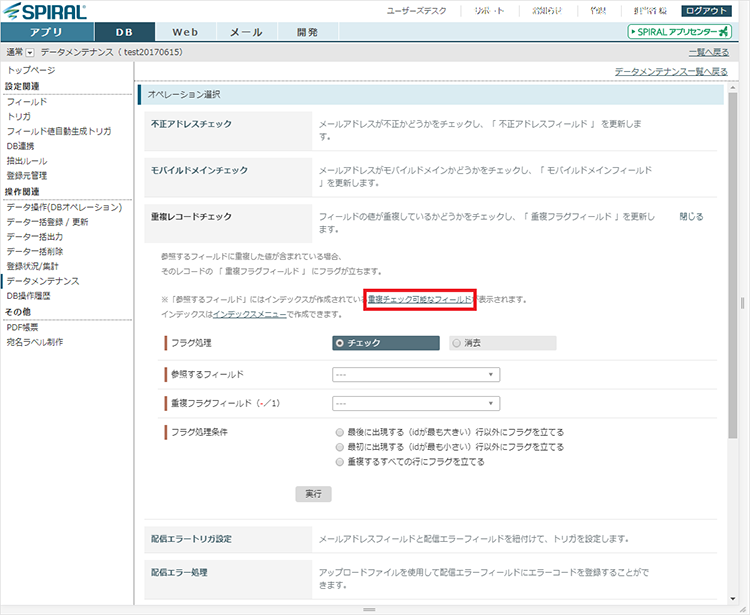Open the 通常 mode dropdown arrow
The height and width of the screenshot is (615, 750).
pyautogui.click(x=30, y=53)
